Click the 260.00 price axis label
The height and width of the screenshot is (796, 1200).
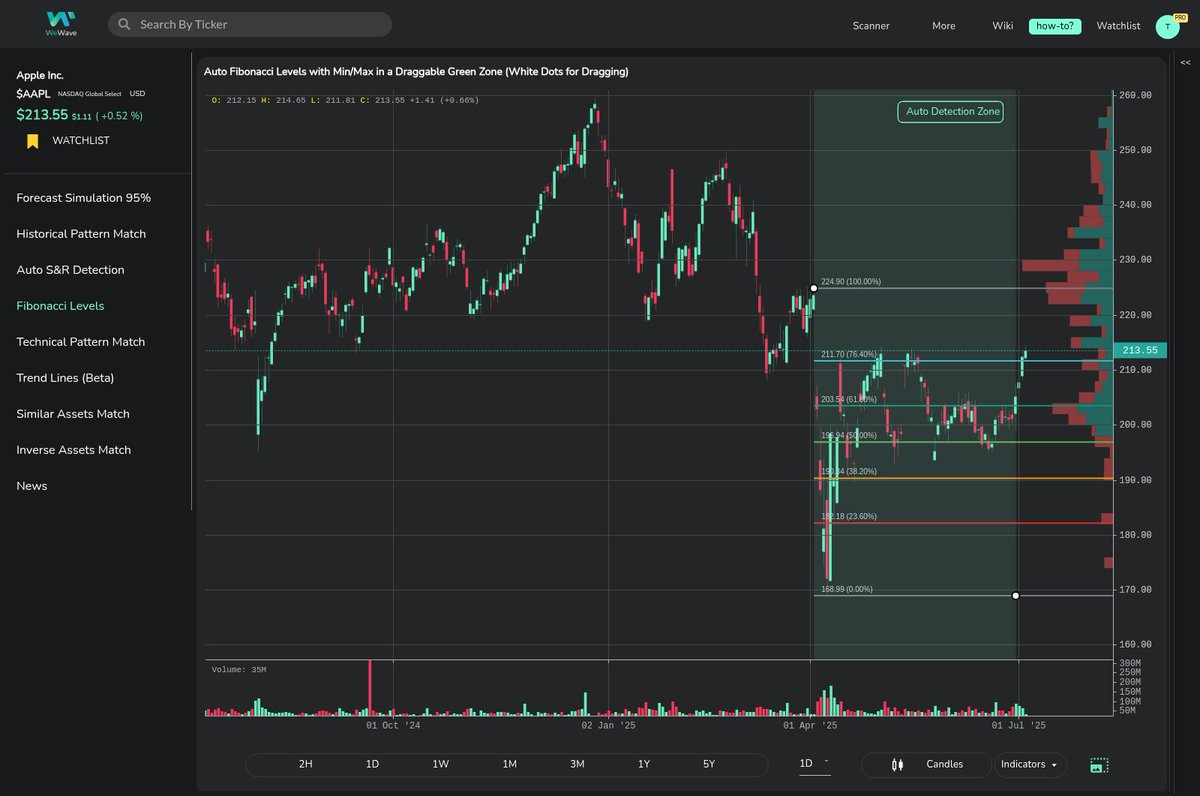tap(1137, 96)
